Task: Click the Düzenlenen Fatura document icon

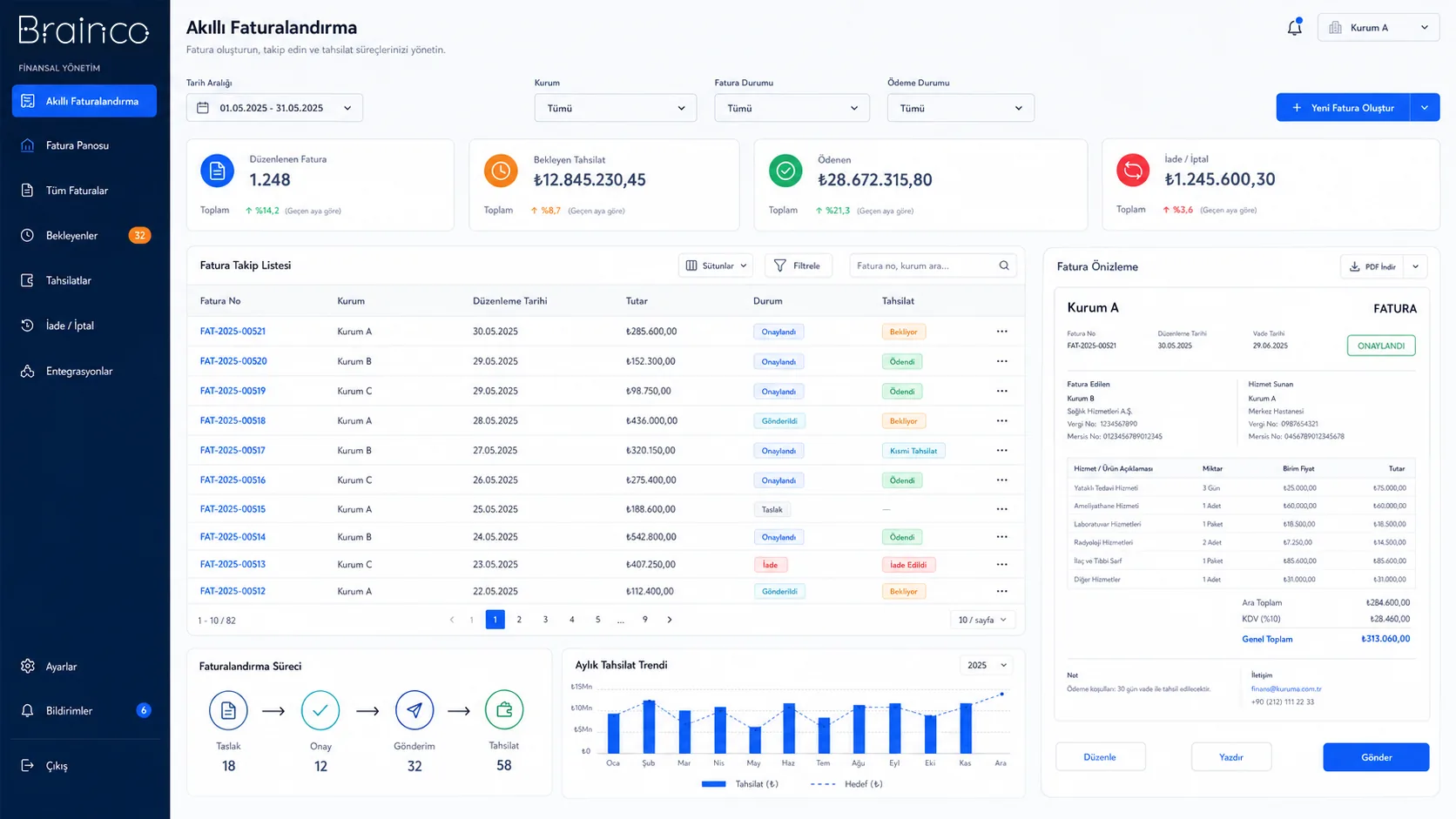Action: (217, 171)
